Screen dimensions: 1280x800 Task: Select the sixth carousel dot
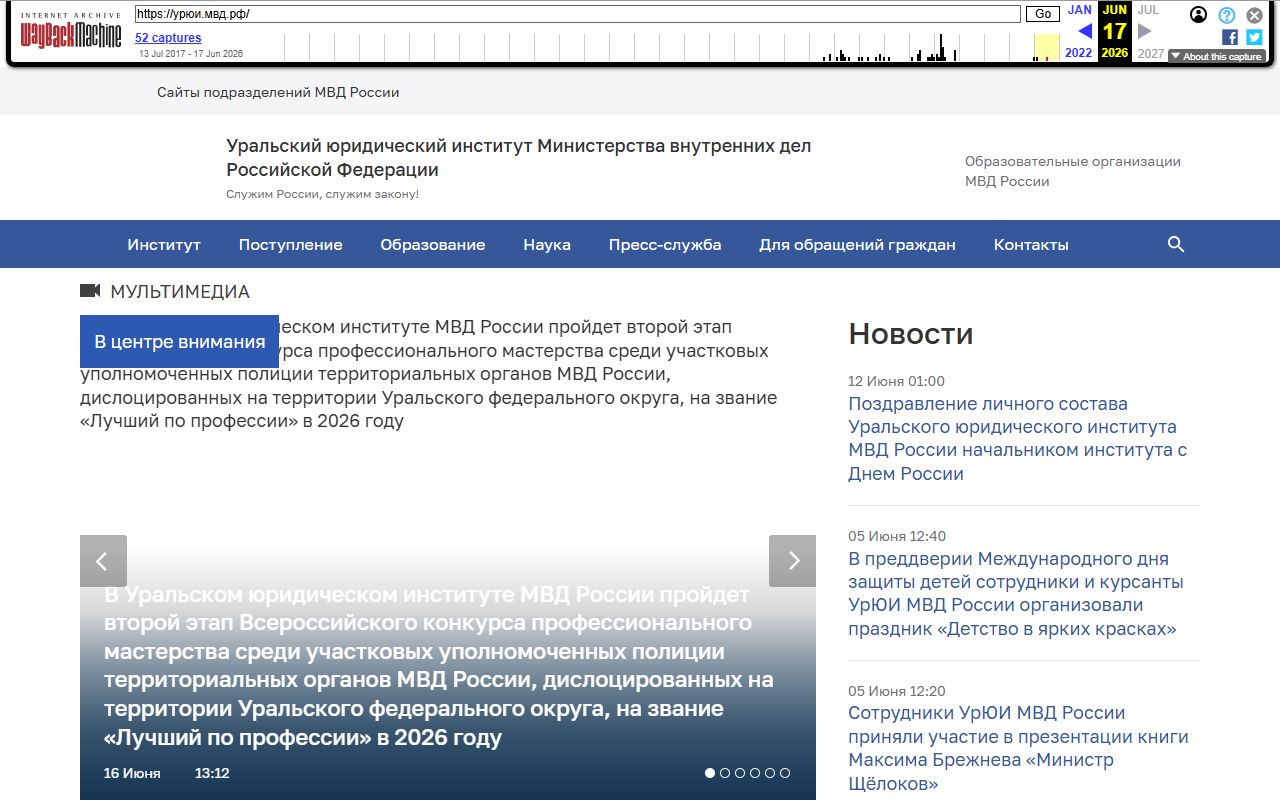[x=785, y=773]
